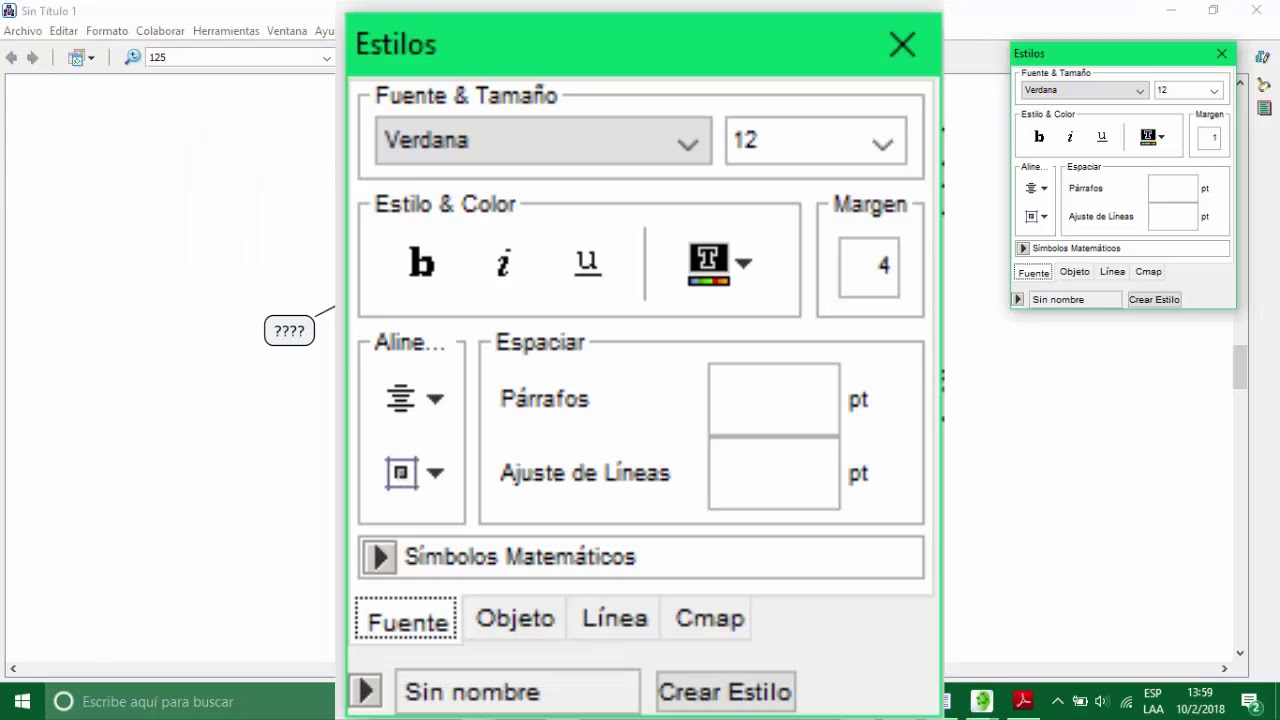1280x720 pixels.
Task: Toggle bold in the small Estilos window
Action: (1039, 137)
